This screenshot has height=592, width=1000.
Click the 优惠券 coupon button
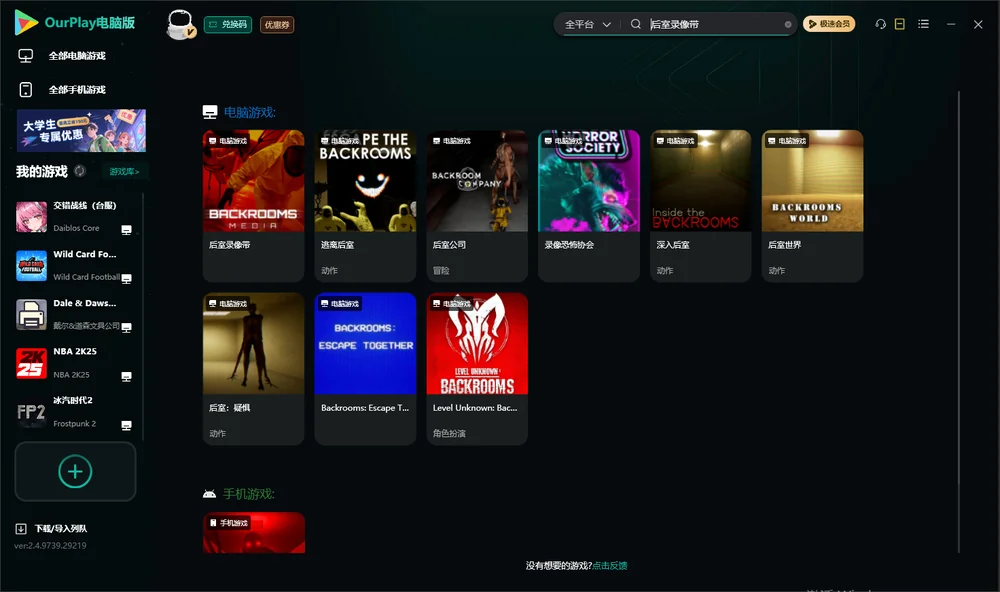277,25
